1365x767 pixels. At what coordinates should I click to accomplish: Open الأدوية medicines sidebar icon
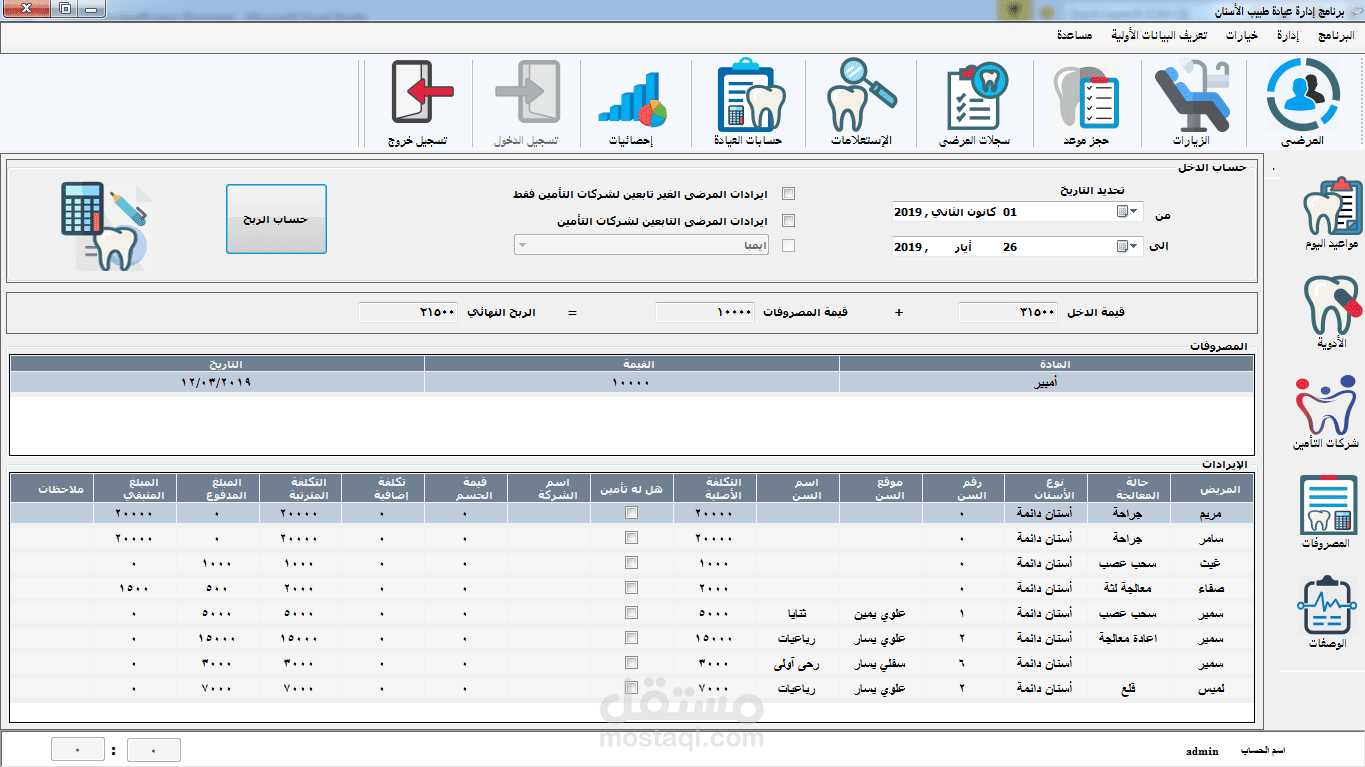click(1330, 312)
